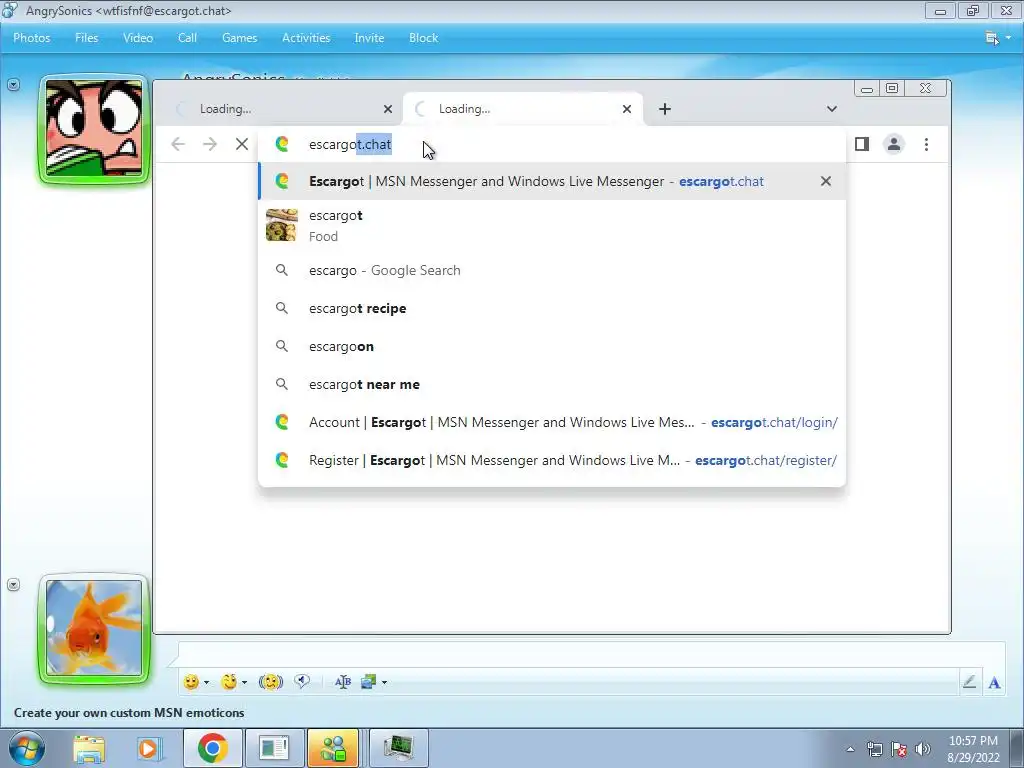This screenshot has height=768, width=1024.
Task: Open Chrome's side panel
Action: pos(862,144)
